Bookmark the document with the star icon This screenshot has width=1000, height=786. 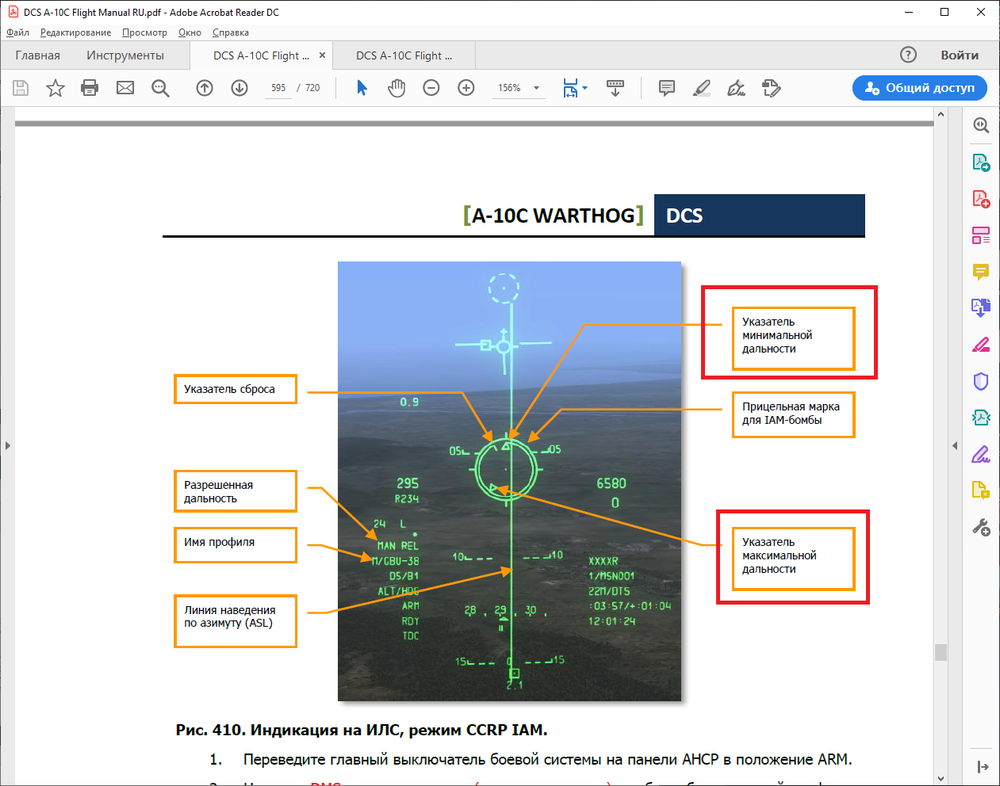pos(55,88)
